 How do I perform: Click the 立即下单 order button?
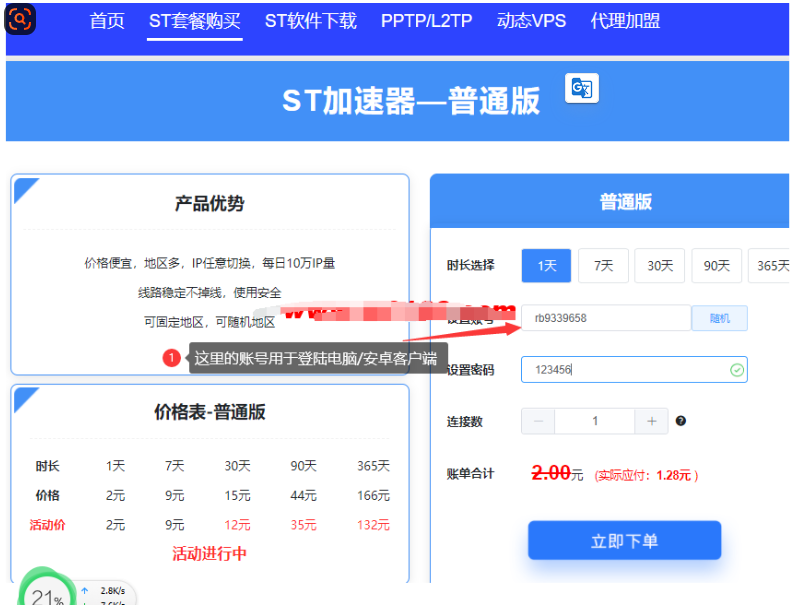[624, 541]
